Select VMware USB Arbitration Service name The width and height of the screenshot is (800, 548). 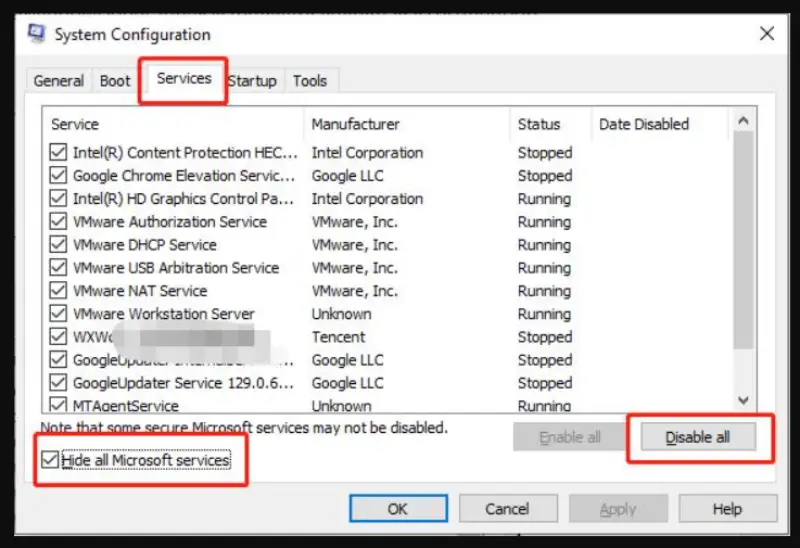176,267
